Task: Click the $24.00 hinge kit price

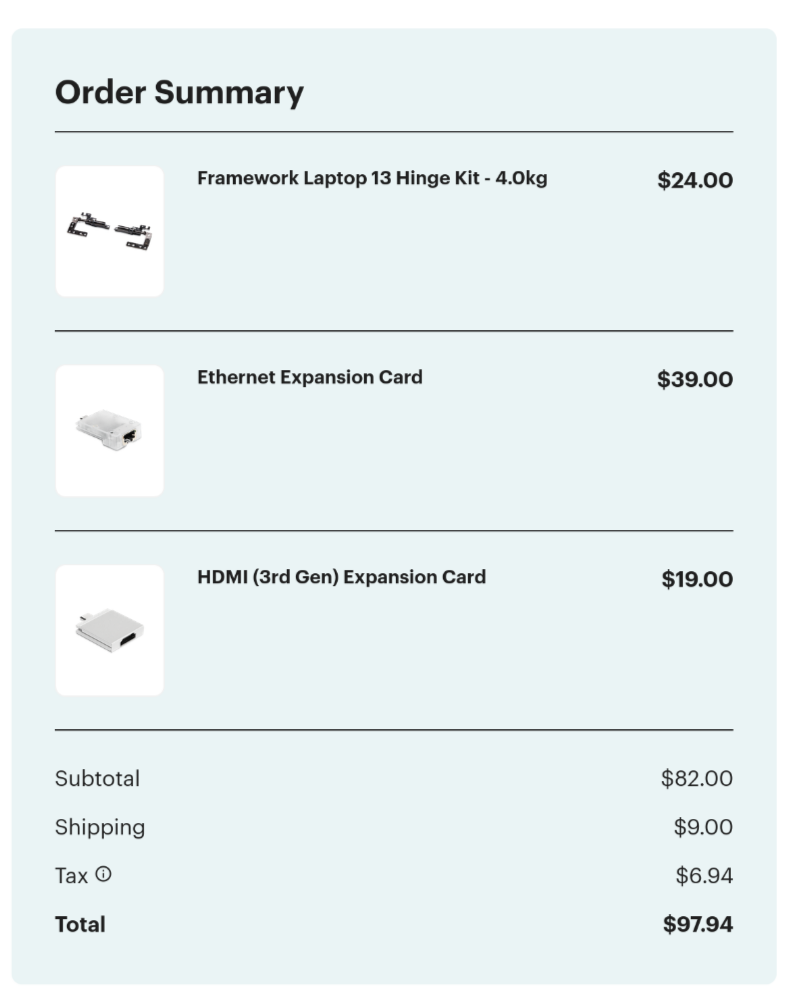Action: pos(695,180)
